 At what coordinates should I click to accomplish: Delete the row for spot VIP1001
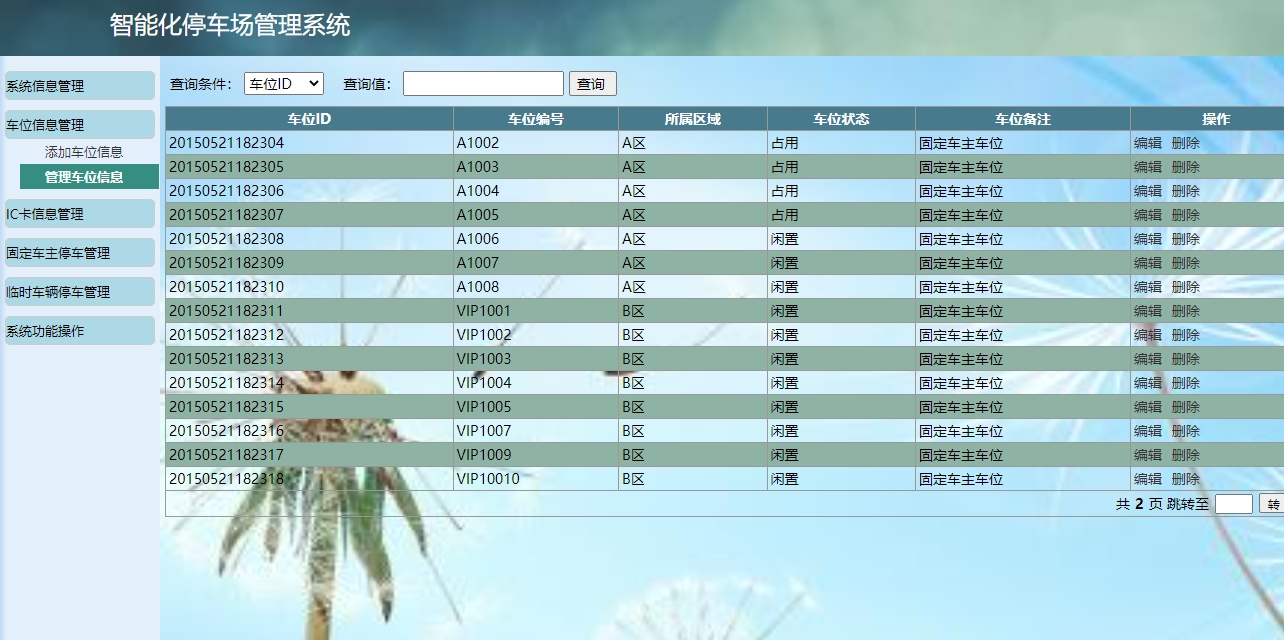tap(1185, 311)
